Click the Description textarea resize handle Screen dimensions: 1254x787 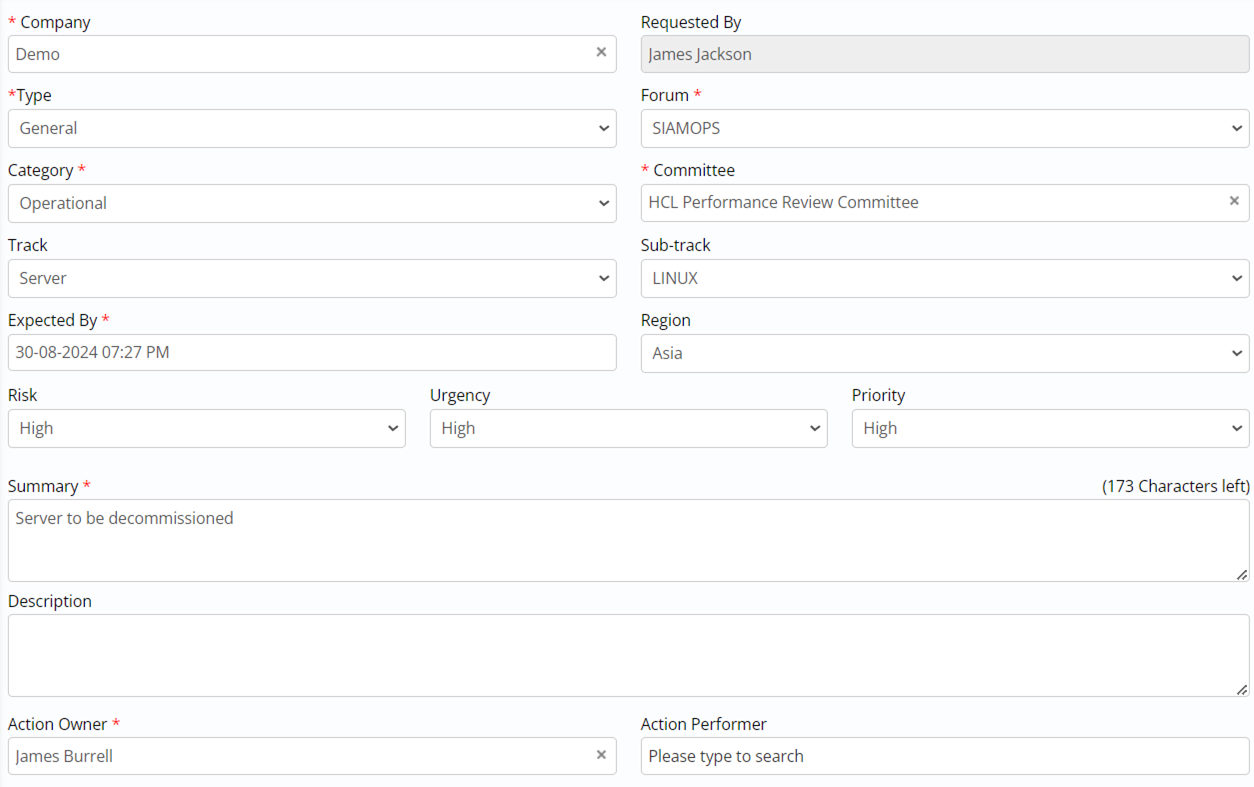tap(1241, 689)
